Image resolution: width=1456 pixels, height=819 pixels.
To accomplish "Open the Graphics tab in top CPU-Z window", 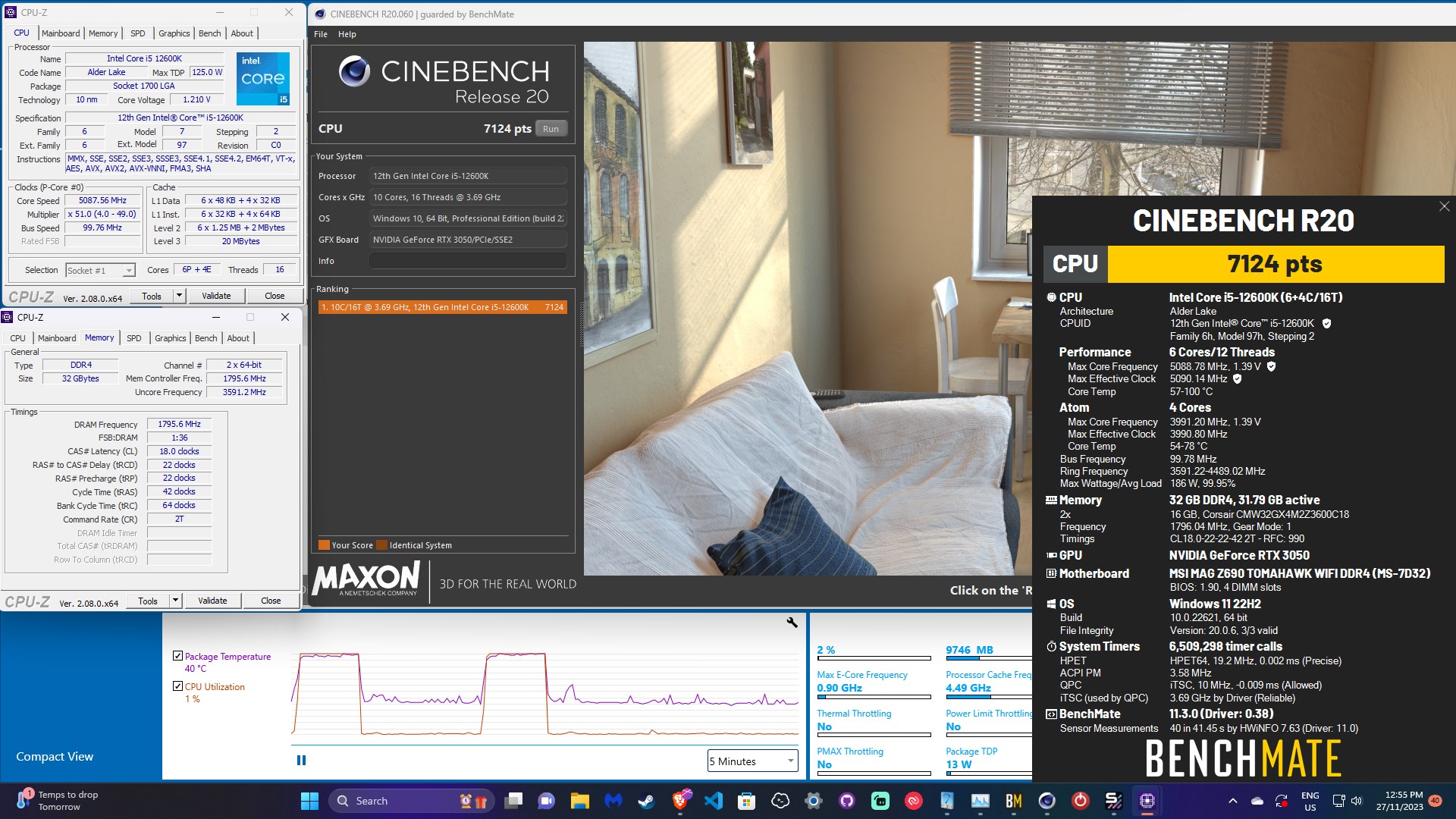I will (x=174, y=33).
